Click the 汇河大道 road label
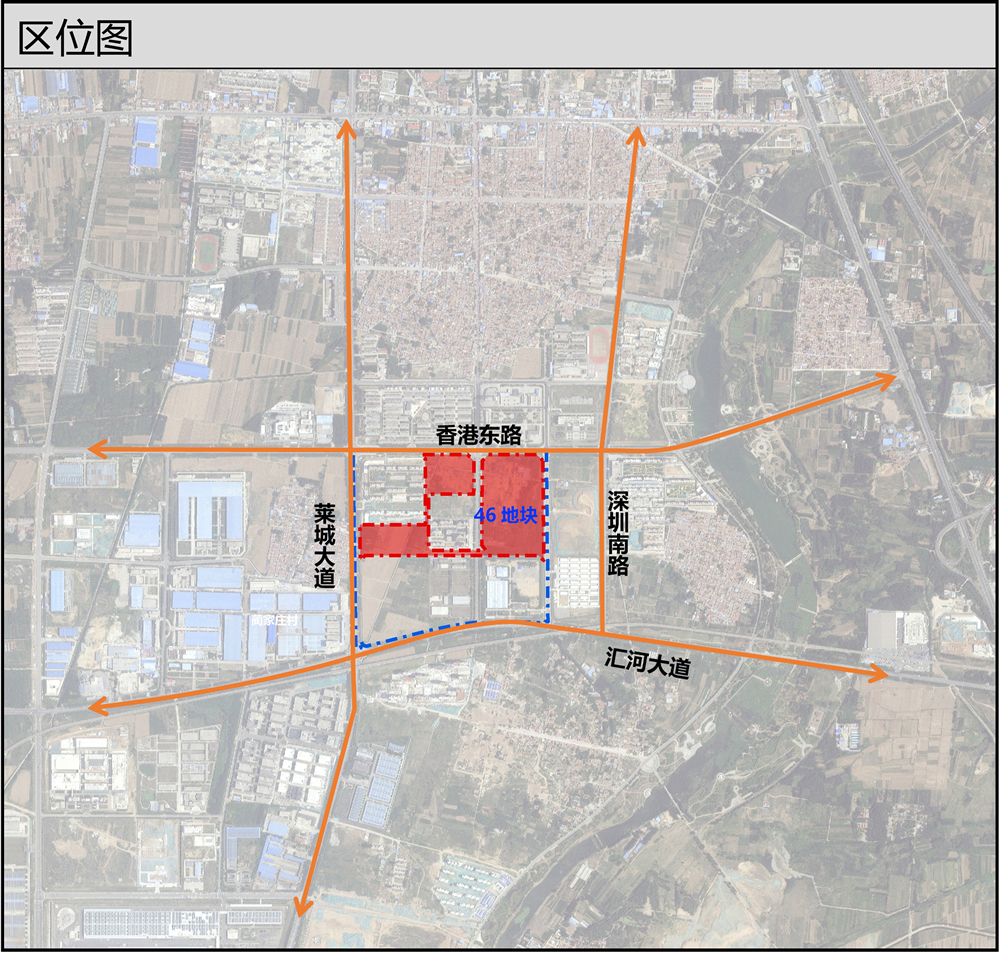The height and width of the screenshot is (954, 1000). point(648,663)
